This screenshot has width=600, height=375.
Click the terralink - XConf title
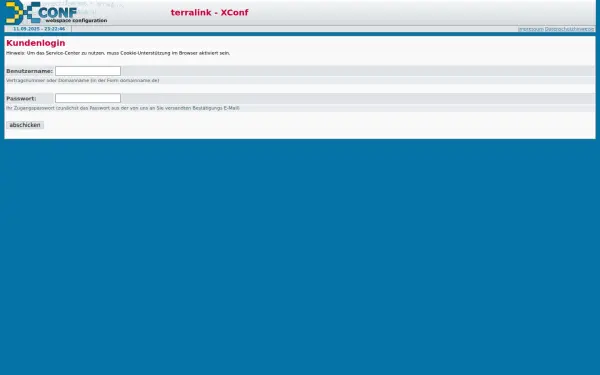[x=209, y=13]
